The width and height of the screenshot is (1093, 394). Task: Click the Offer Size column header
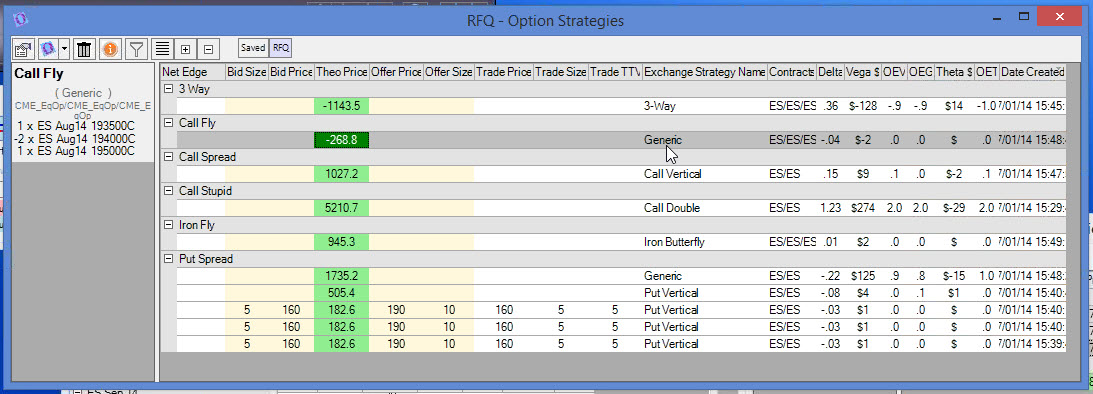coord(449,72)
